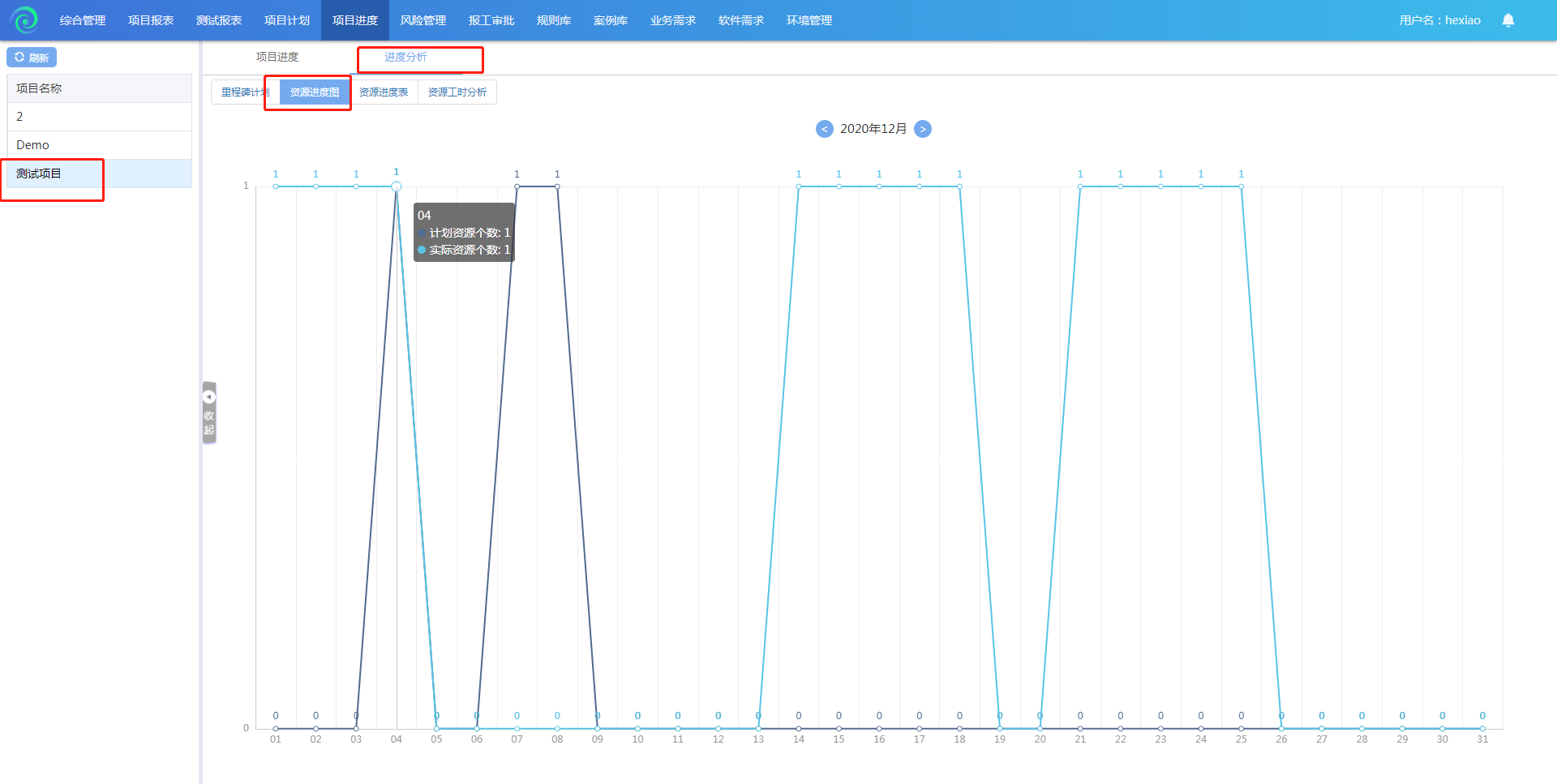Select the 里程碑计划 view

(245, 92)
